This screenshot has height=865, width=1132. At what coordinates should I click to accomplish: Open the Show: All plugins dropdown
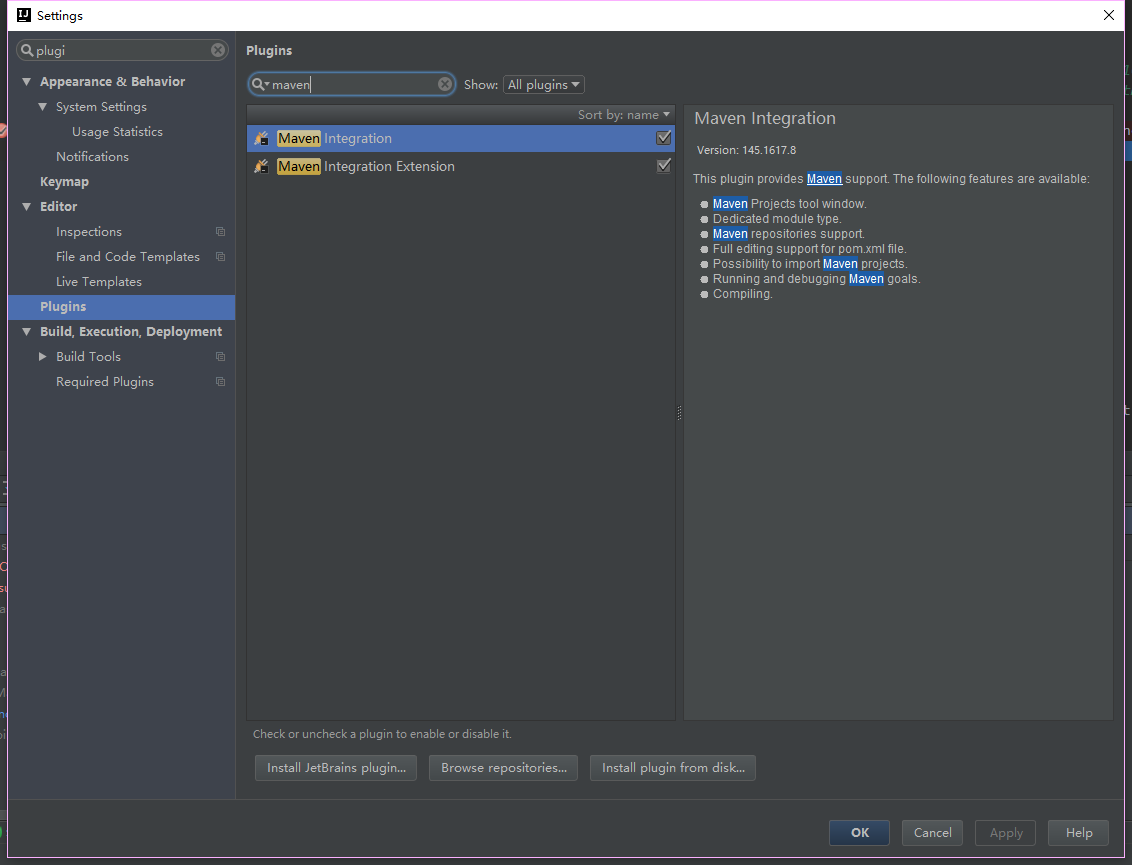tap(544, 84)
